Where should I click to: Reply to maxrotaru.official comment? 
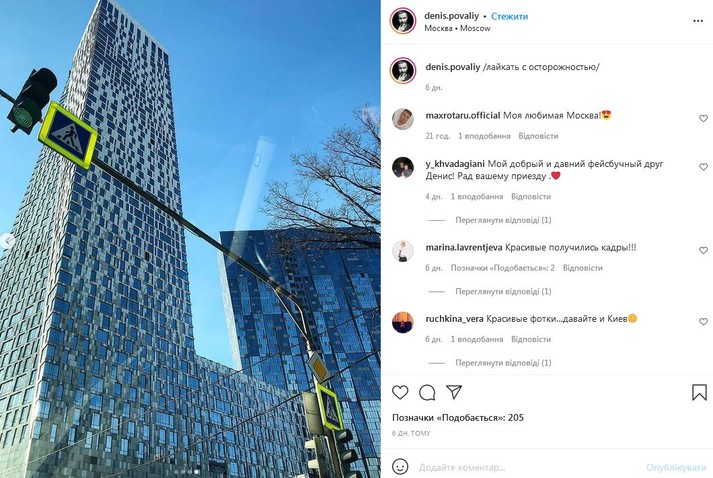pyautogui.click(x=538, y=136)
